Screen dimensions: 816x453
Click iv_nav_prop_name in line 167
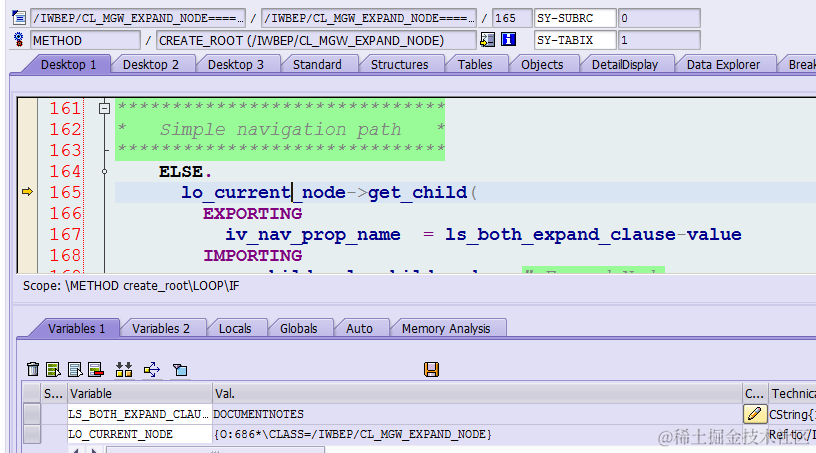pos(313,235)
